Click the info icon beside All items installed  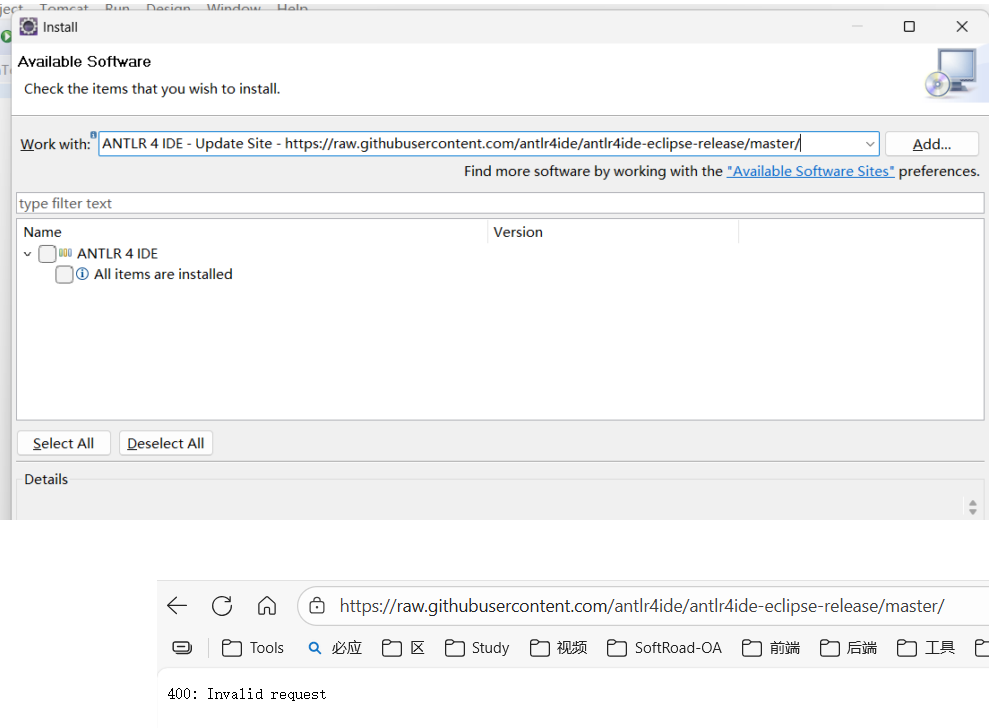tap(82, 274)
